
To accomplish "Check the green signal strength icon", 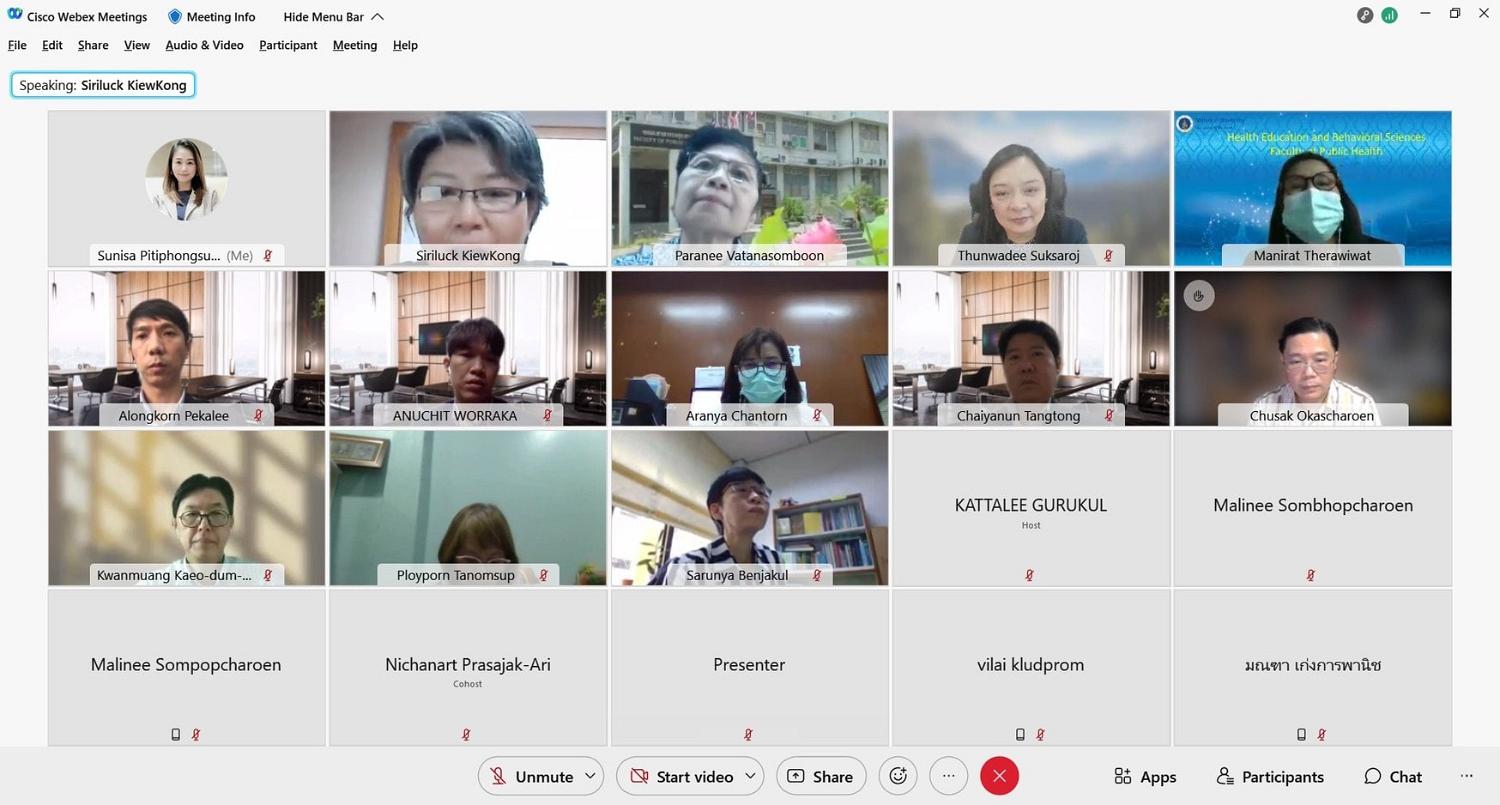I will click(x=1390, y=15).
